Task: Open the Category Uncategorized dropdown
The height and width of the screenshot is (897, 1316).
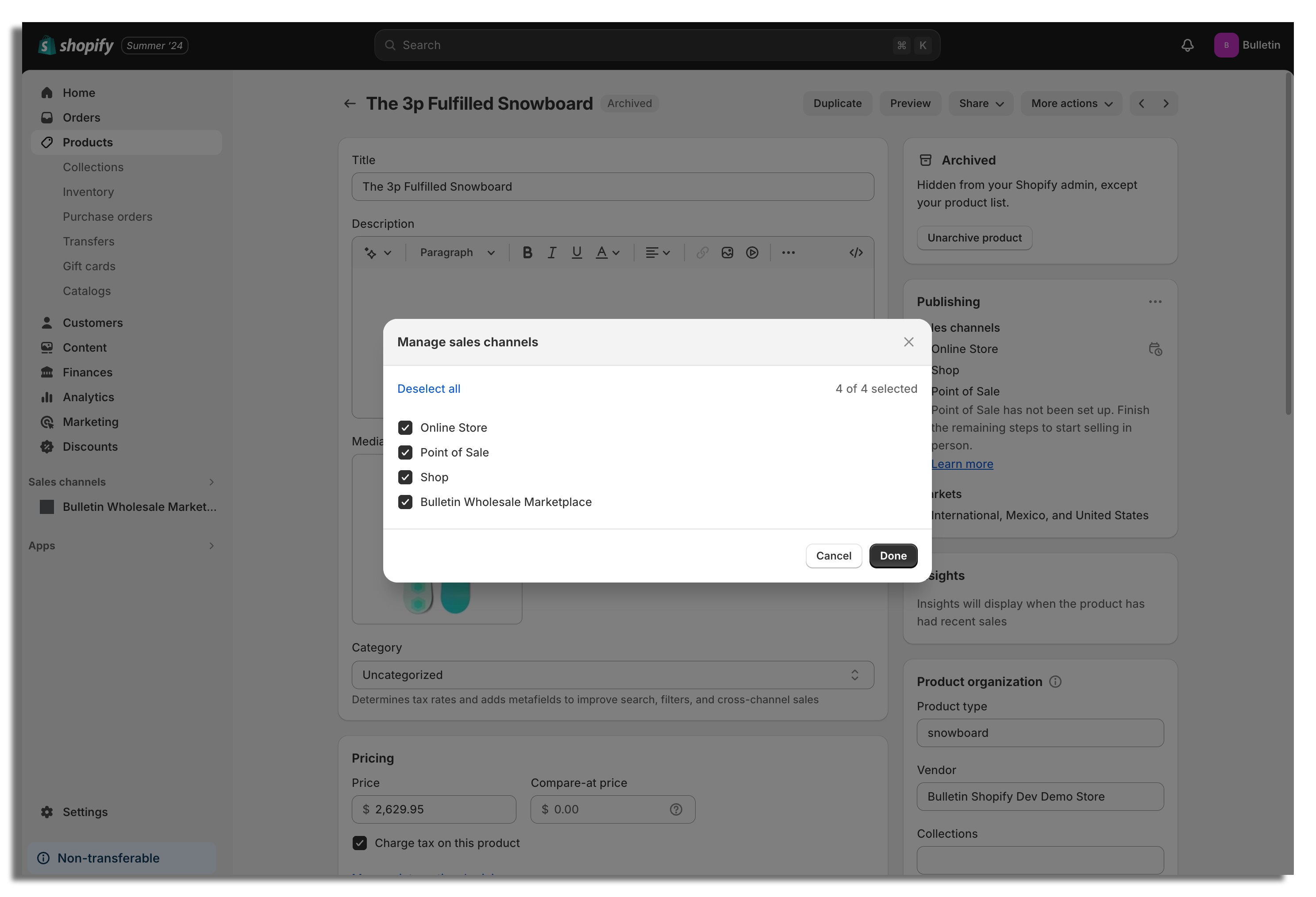Action: click(x=613, y=675)
